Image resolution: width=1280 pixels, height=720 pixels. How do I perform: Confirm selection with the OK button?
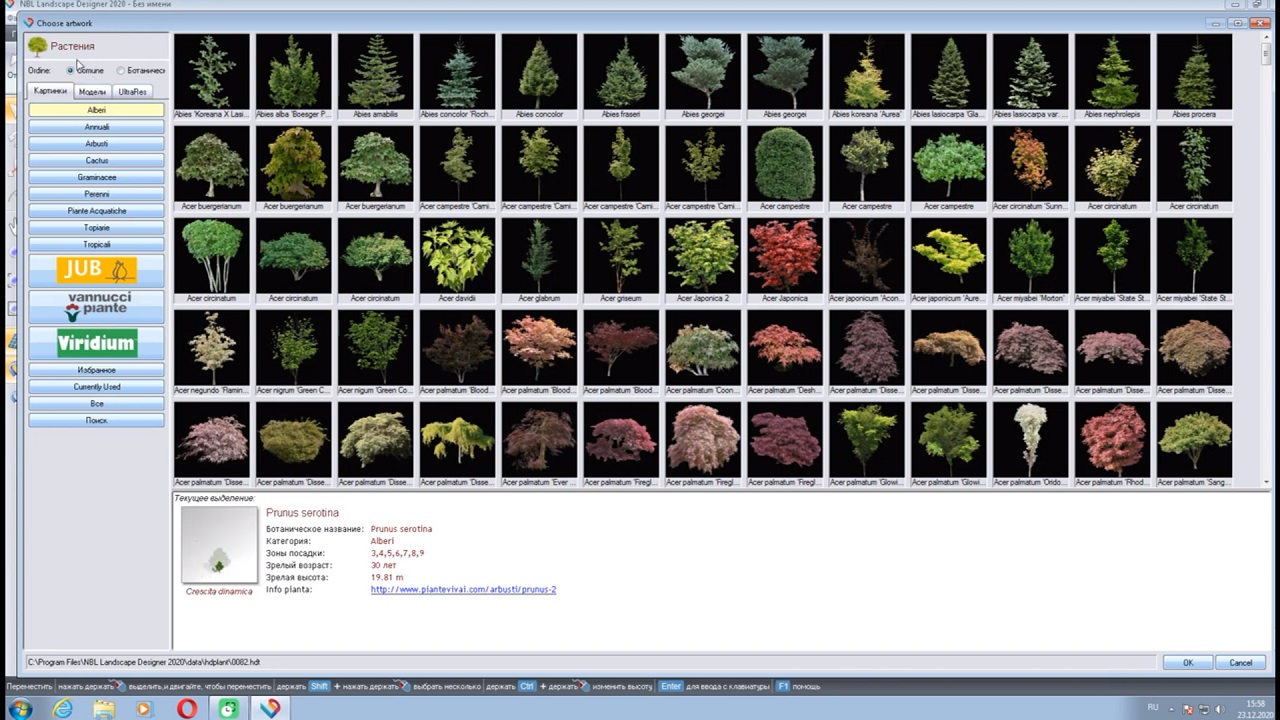coord(1187,663)
